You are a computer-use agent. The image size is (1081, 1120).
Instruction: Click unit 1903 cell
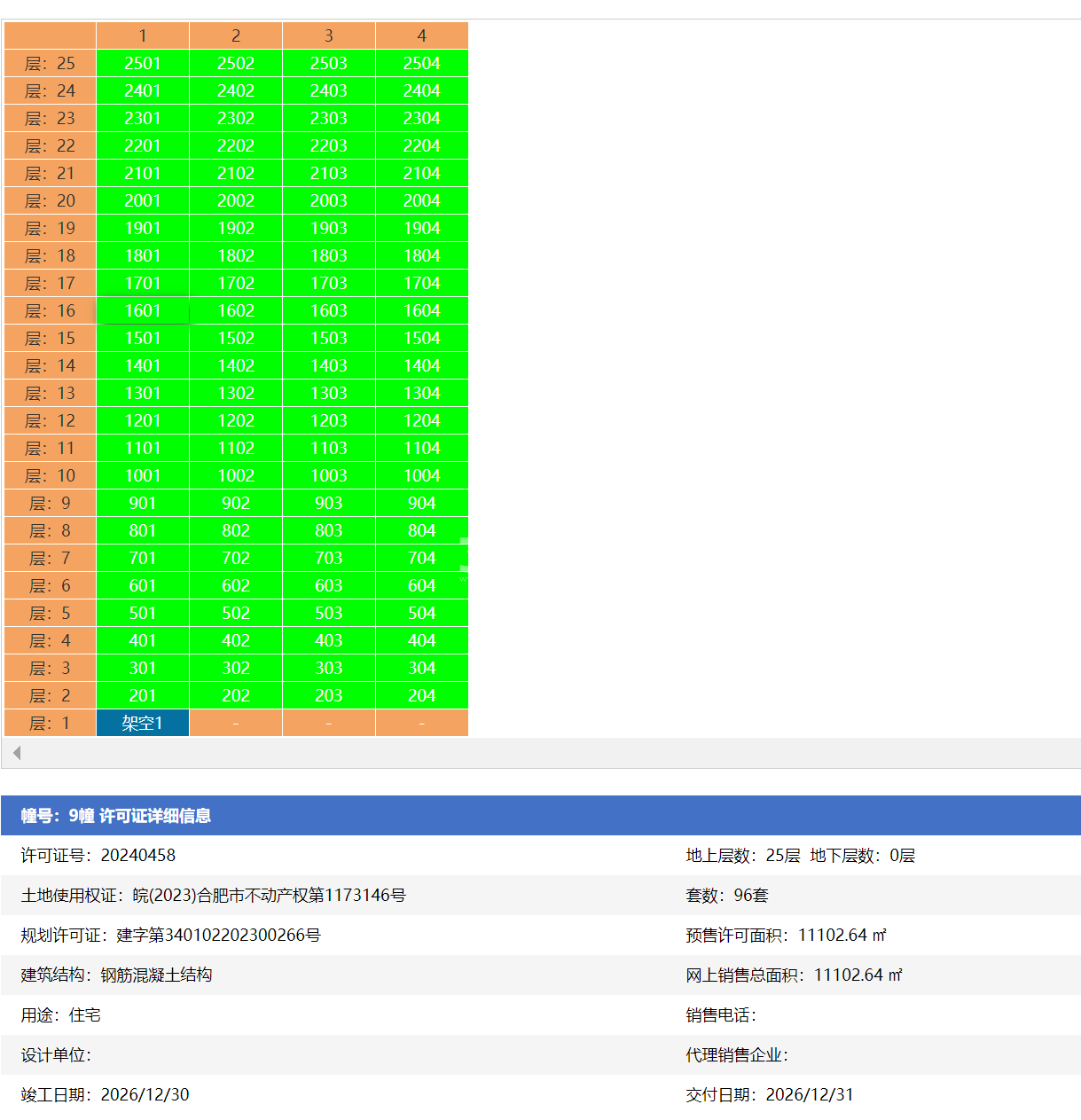[x=329, y=228]
